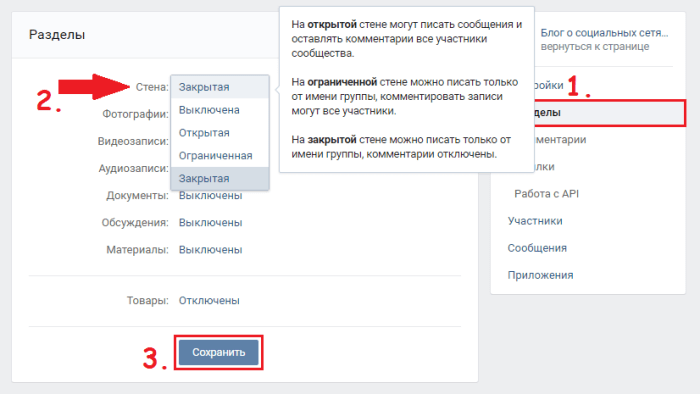This screenshot has height=394, width=700.
Task: Open Приложения in sidebar menu
Action: (x=540, y=275)
